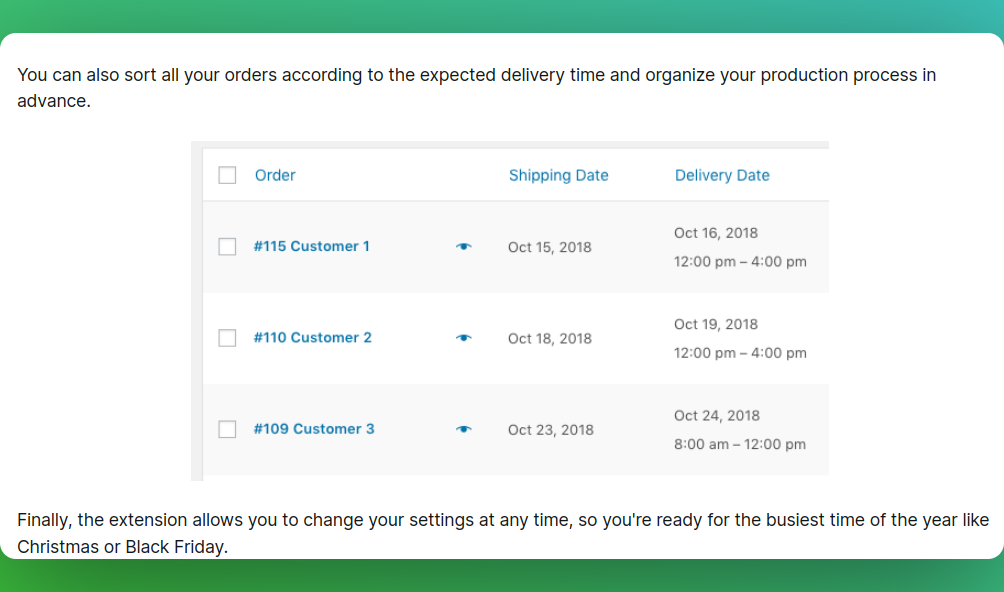This screenshot has height=592, width=1004.
Task: Click the Oct 15, 2018 shipping date
Action: (549, 247)
